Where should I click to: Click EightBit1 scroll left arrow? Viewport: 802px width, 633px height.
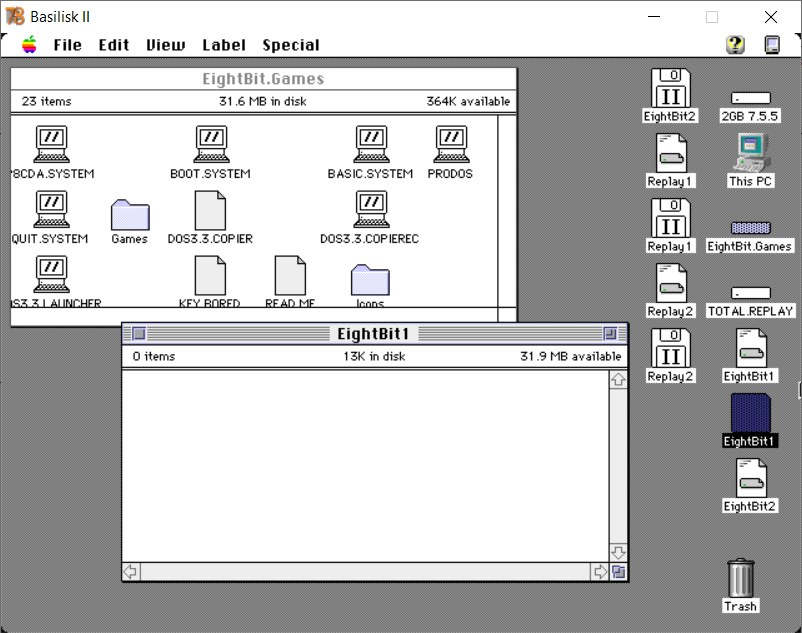click(x=131, y=571)
